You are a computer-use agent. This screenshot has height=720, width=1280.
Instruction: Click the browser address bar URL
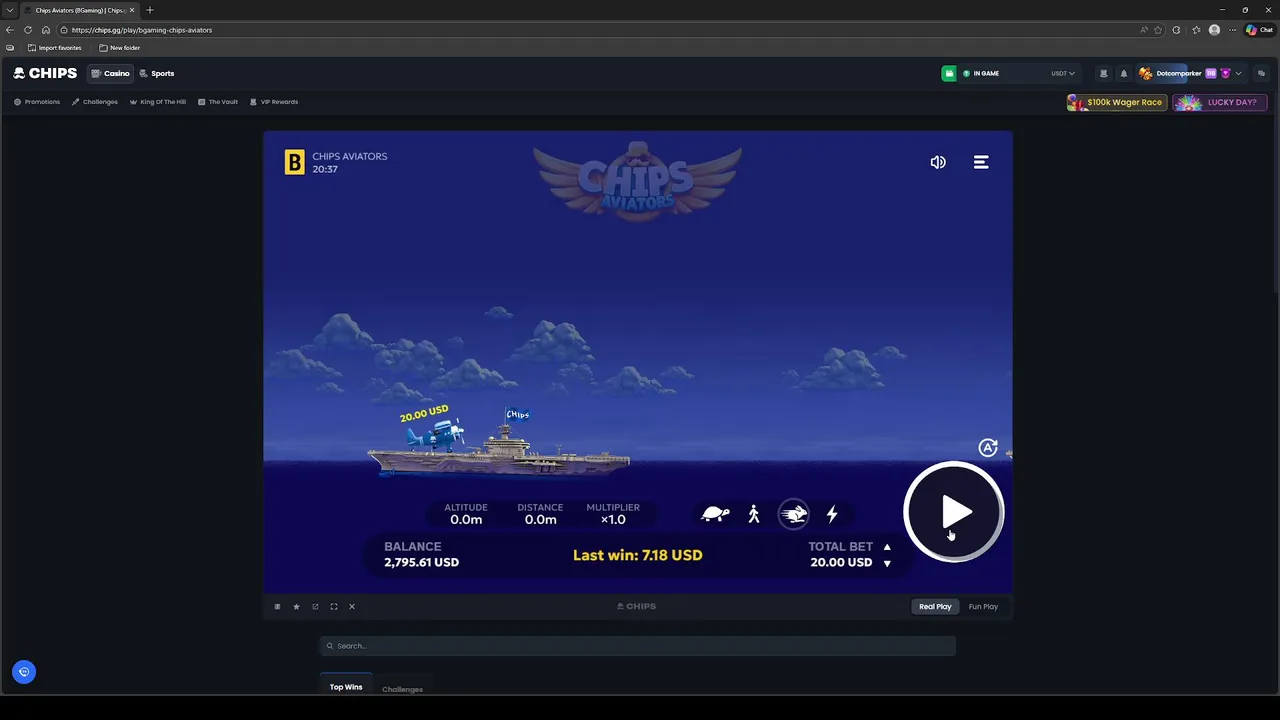click(142, 30)
